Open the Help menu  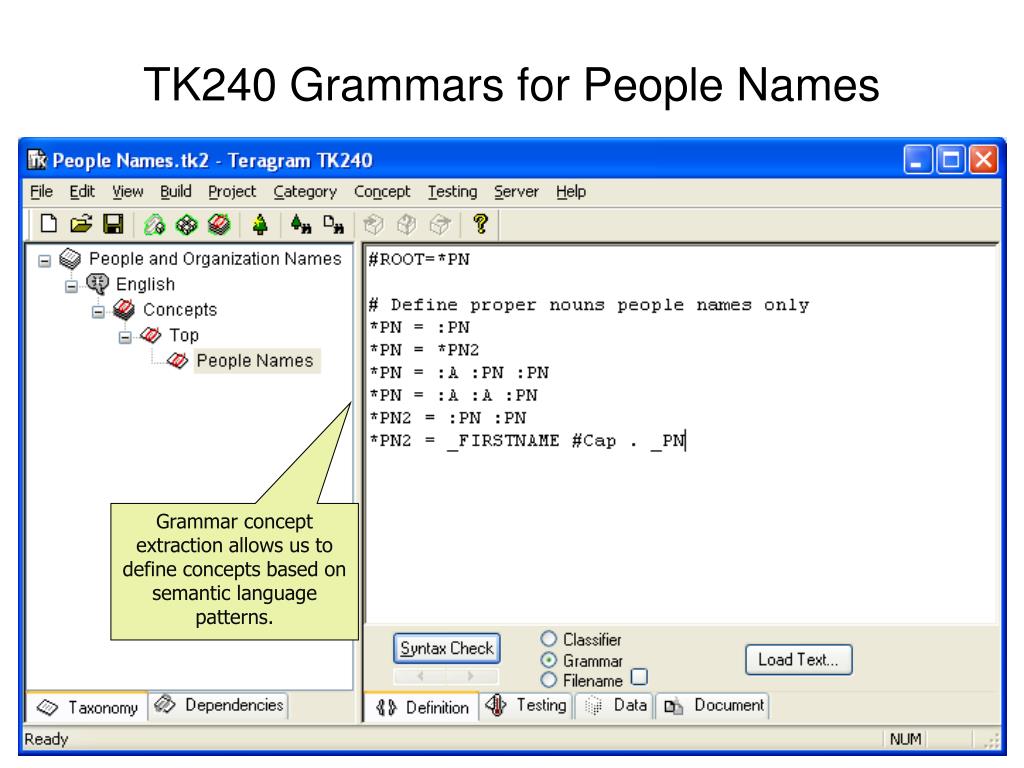pos(571,192)
